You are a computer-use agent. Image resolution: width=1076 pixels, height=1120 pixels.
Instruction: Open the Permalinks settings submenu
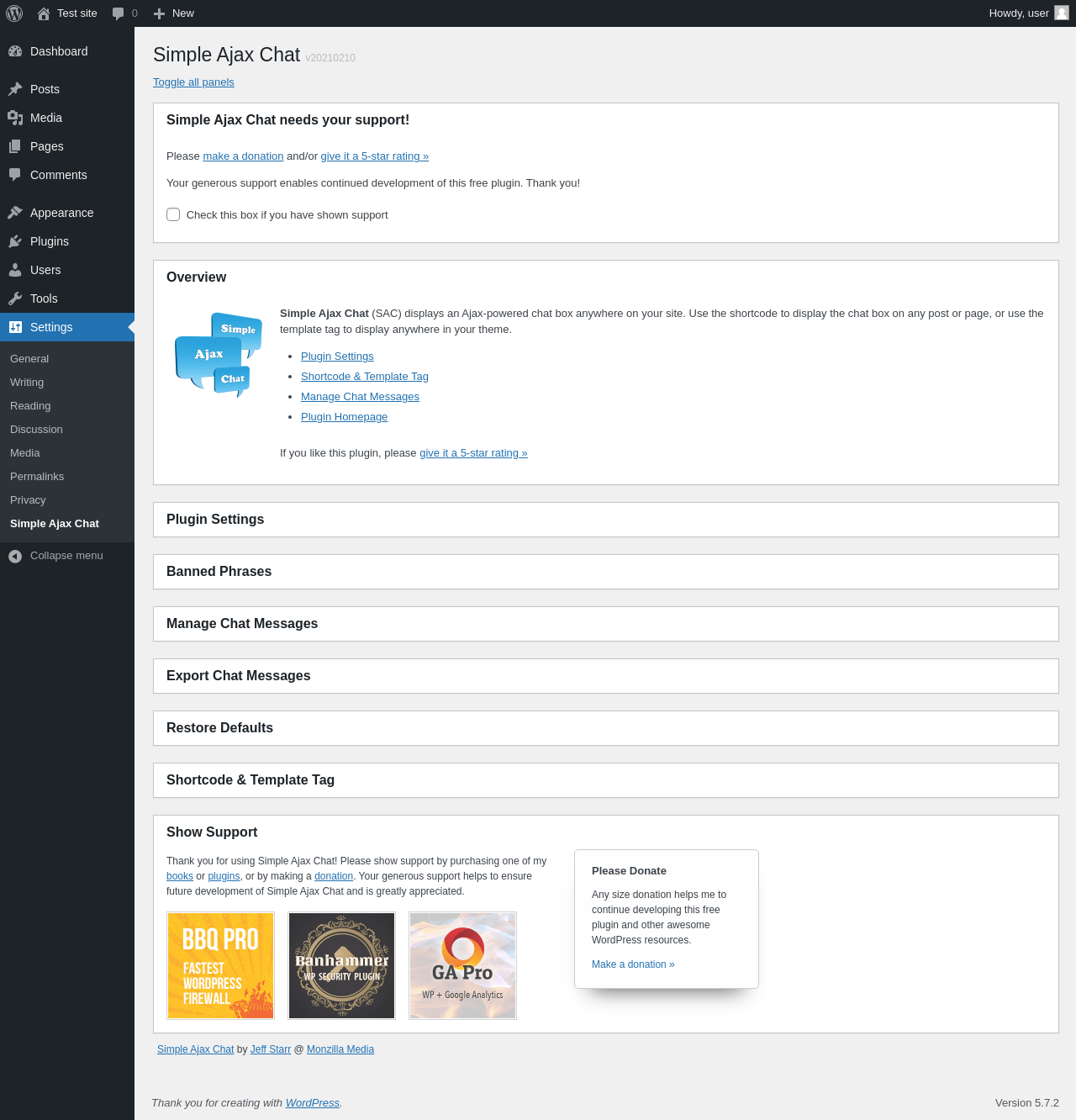pos(67,477)
